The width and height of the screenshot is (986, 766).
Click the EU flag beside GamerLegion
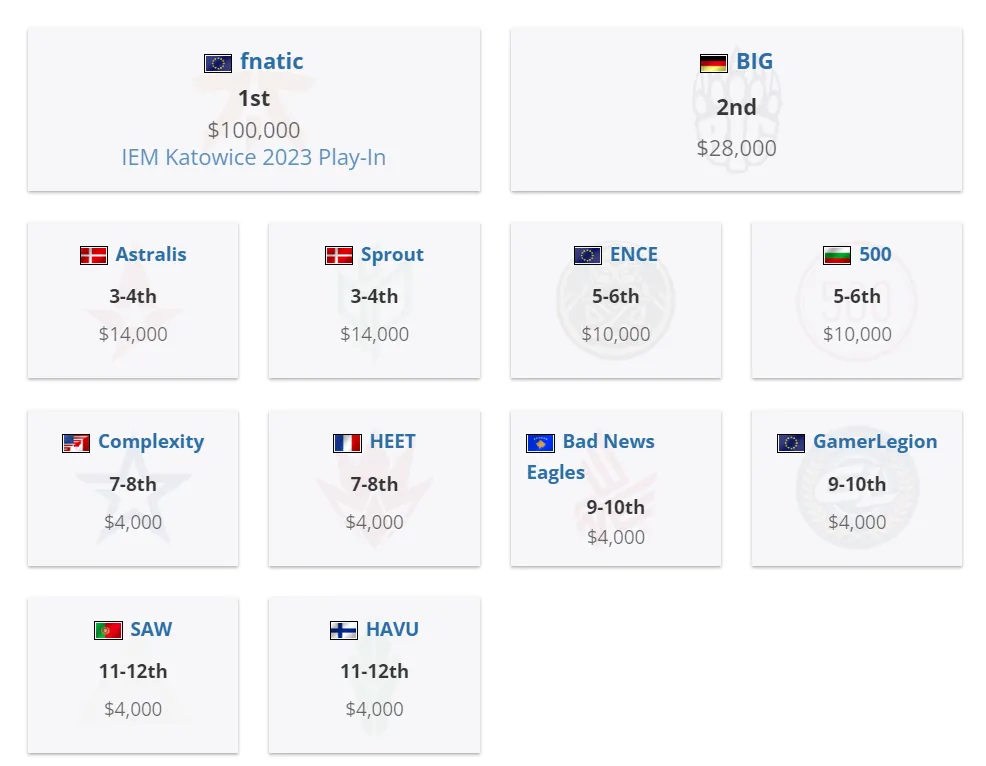pyautogui.click(x=790, y=443)
